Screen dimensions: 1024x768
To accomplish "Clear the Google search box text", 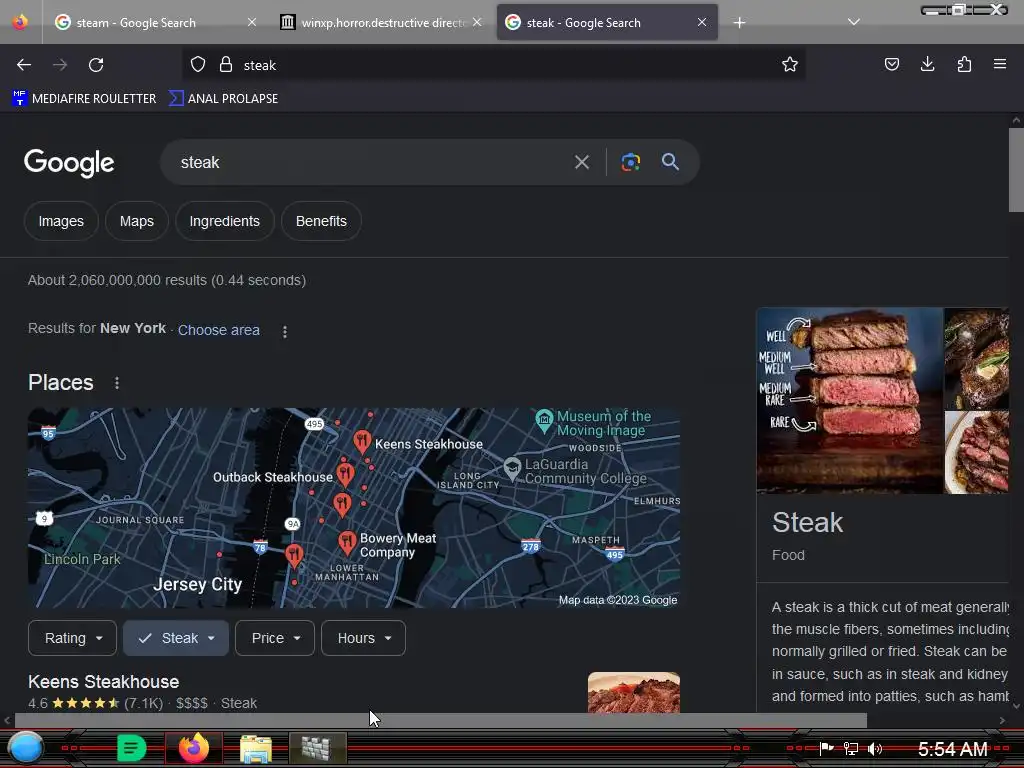I will tap(582, 162).
